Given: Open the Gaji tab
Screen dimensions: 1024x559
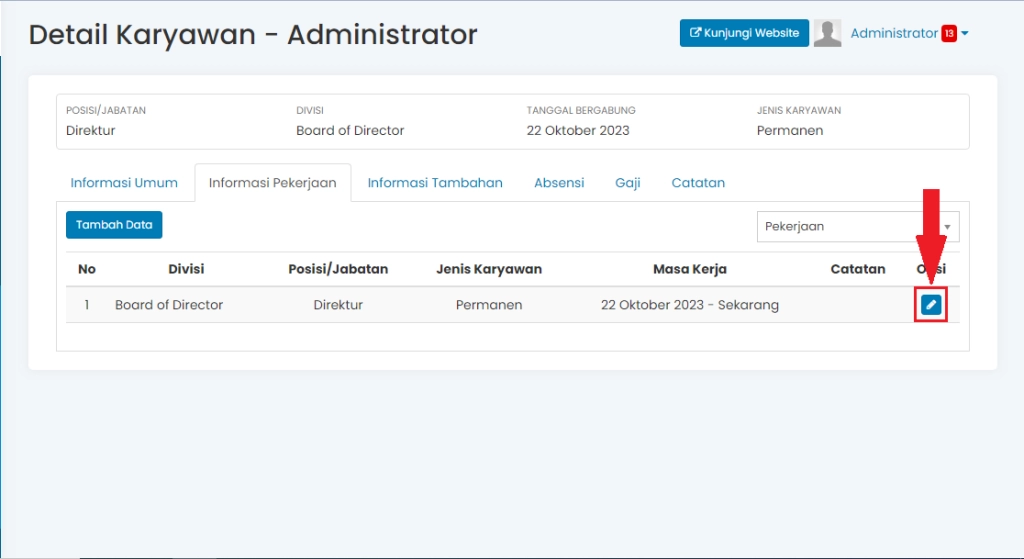Looking at the screenshot, I should pyautogui.click(x=628, y=183).
